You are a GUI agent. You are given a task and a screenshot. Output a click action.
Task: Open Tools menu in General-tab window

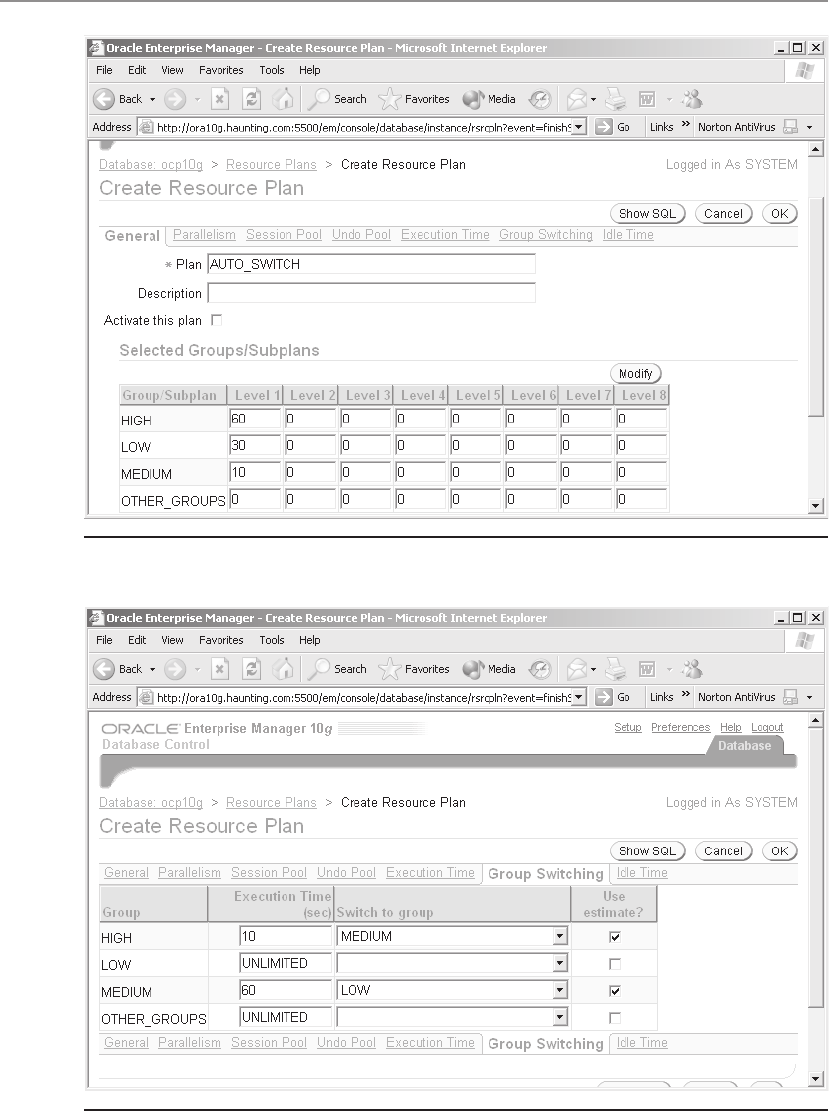(x=271, y=70)
